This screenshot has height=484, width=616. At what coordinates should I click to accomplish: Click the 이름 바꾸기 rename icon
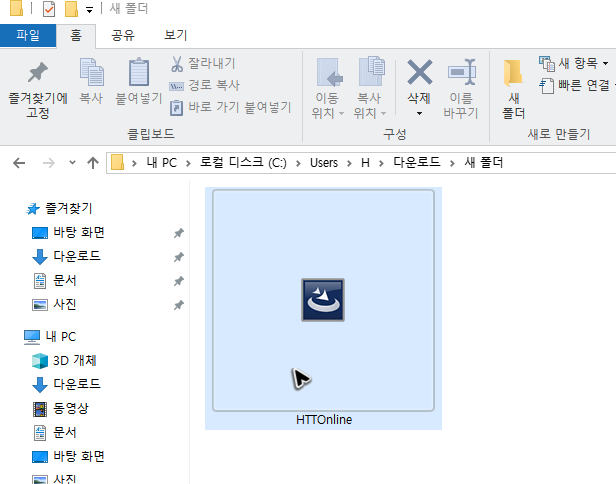point(461,72)
